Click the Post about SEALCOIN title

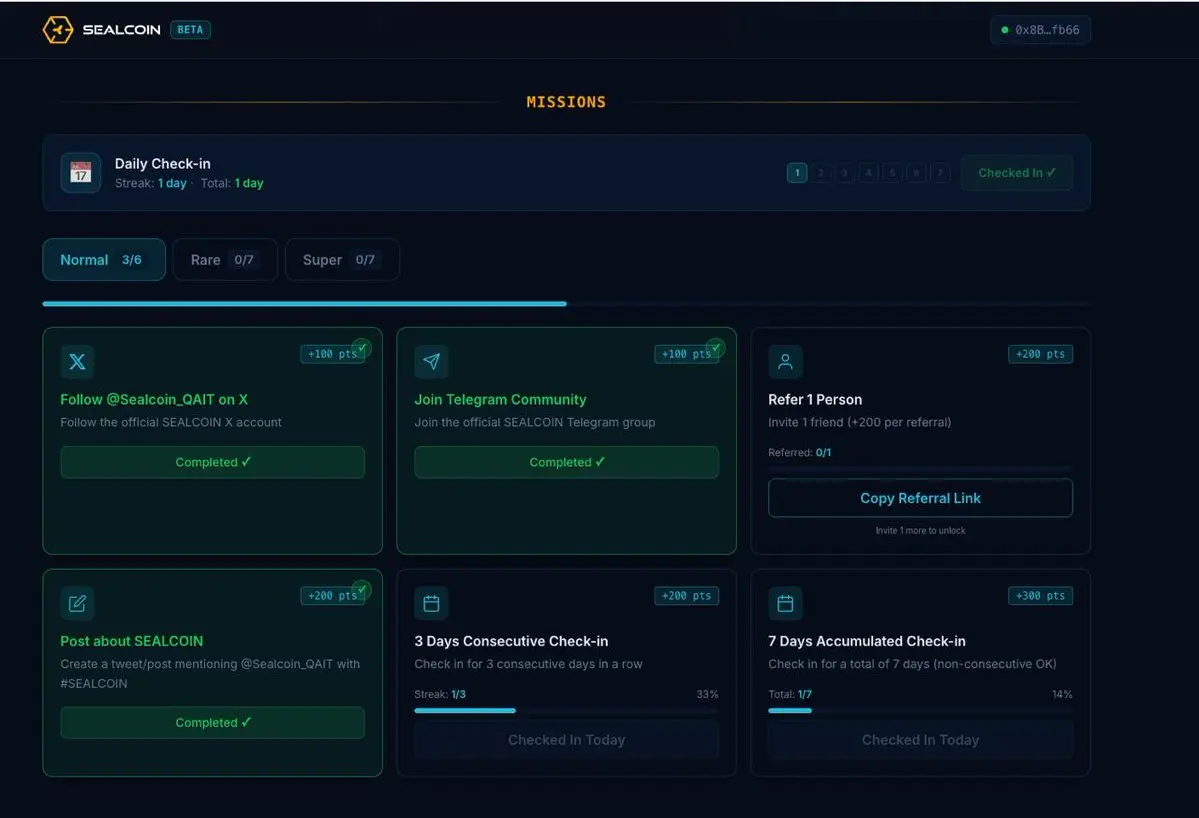tap(132, 641)
